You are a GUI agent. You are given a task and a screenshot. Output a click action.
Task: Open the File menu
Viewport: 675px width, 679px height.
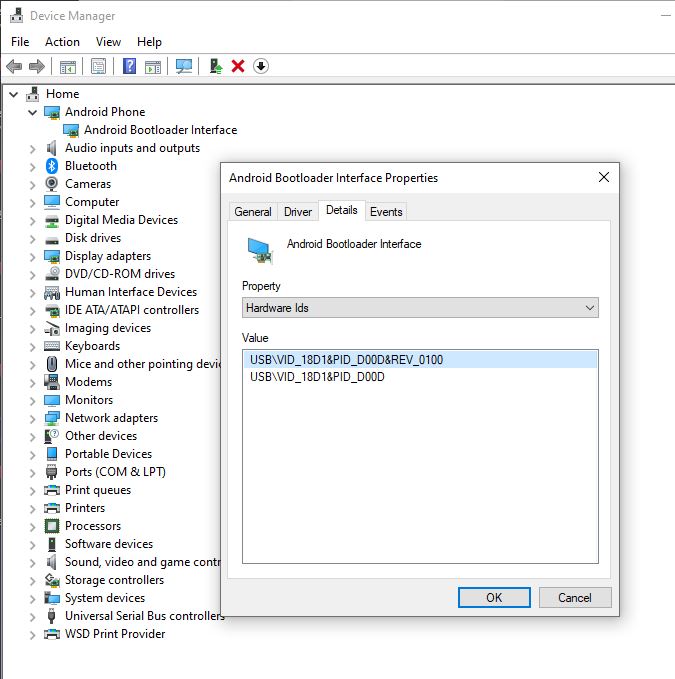[x=20, y=42]
